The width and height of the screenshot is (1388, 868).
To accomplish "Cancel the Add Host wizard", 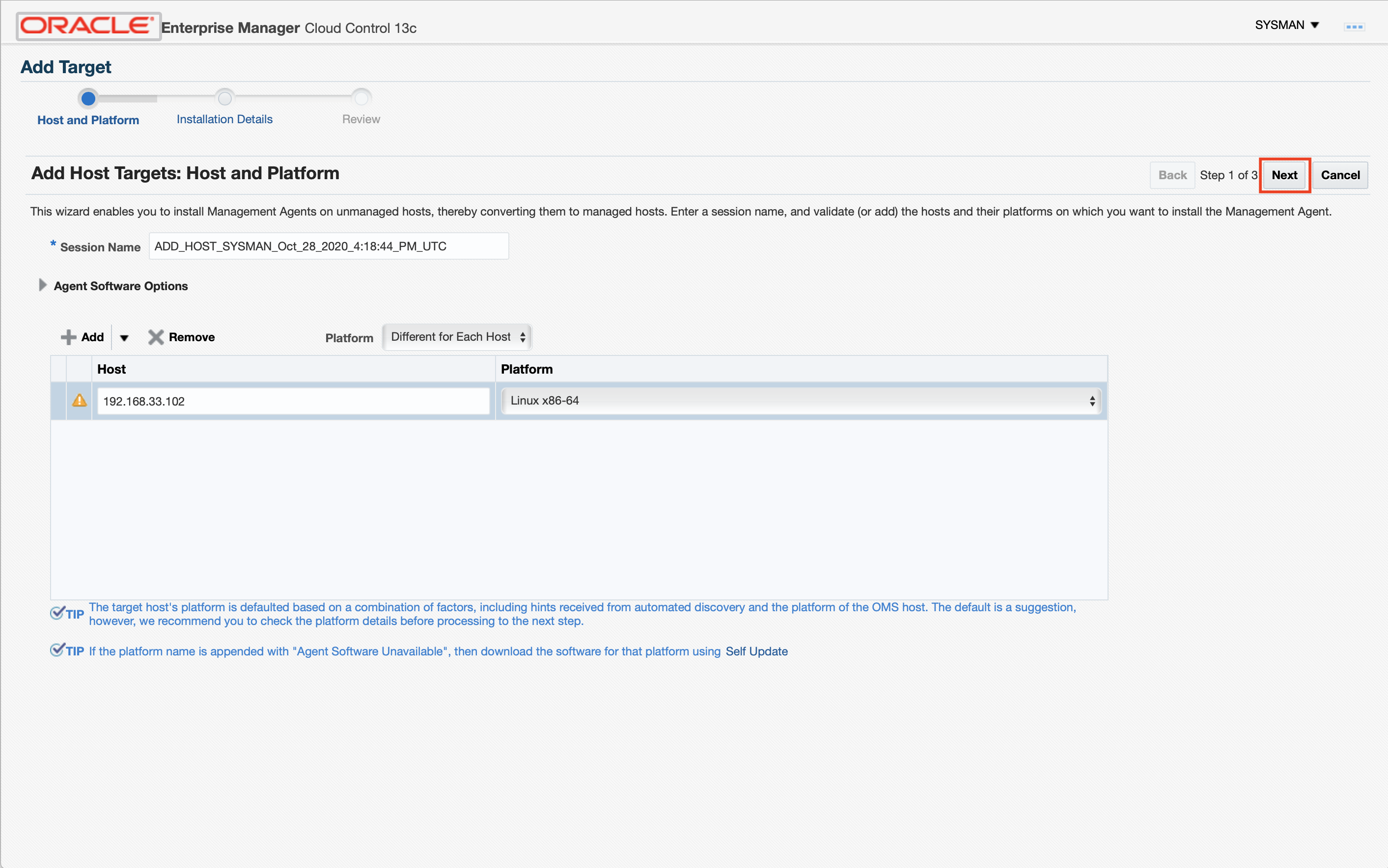I will (1340, 175).
